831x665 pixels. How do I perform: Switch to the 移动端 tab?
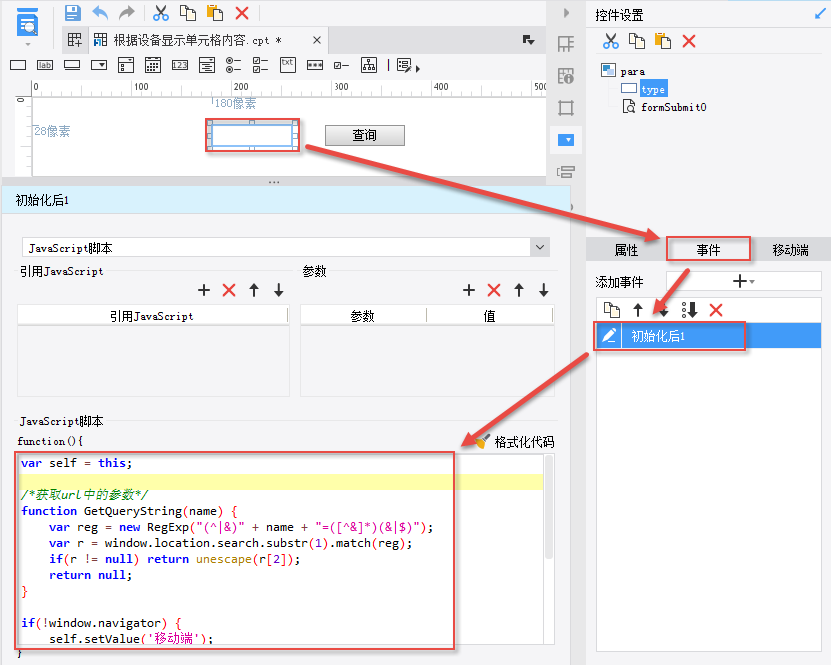[x=790, y=250]
